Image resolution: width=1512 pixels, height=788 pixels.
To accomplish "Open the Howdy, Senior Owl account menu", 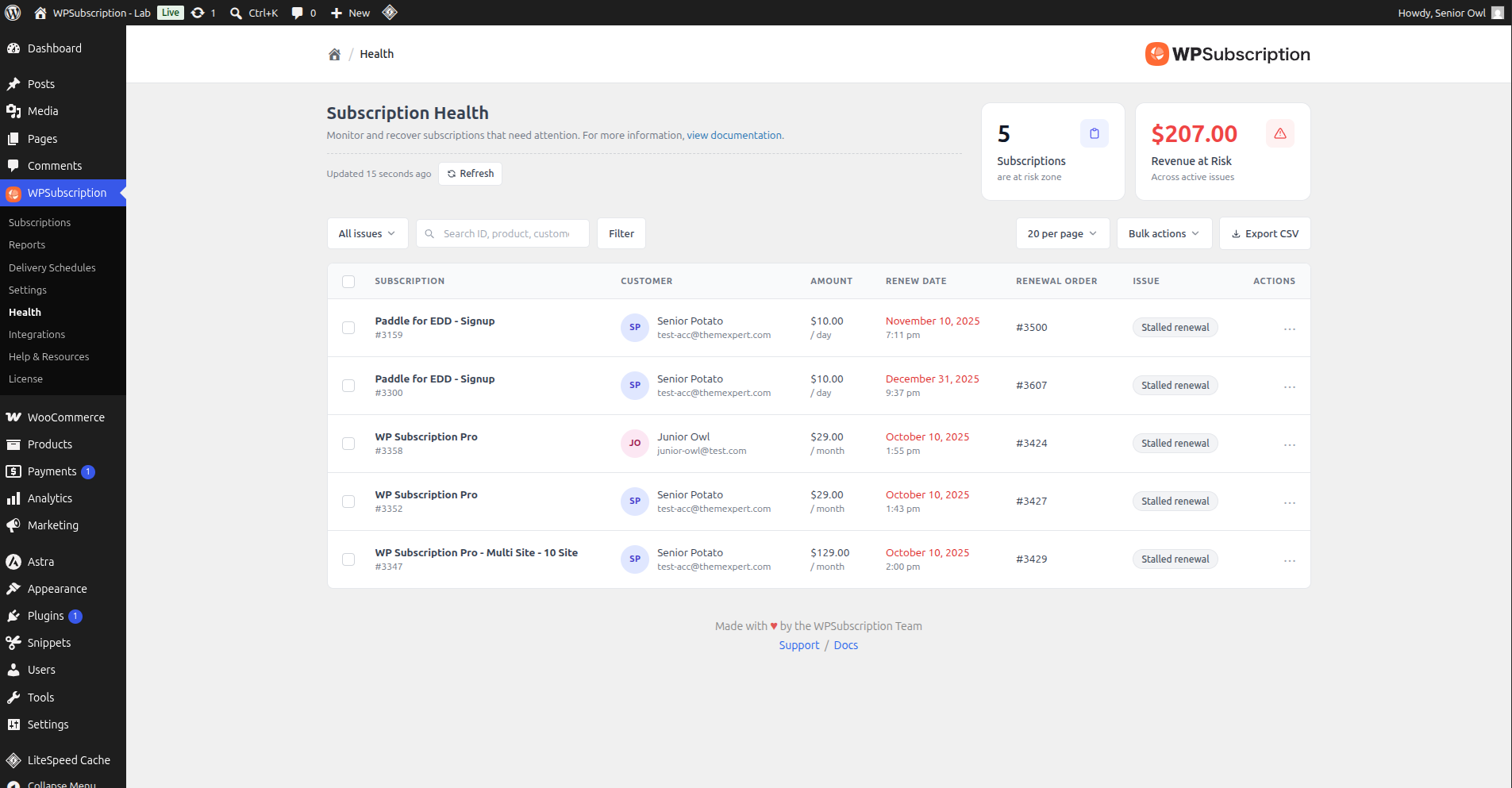I will tap(1450, 13).
